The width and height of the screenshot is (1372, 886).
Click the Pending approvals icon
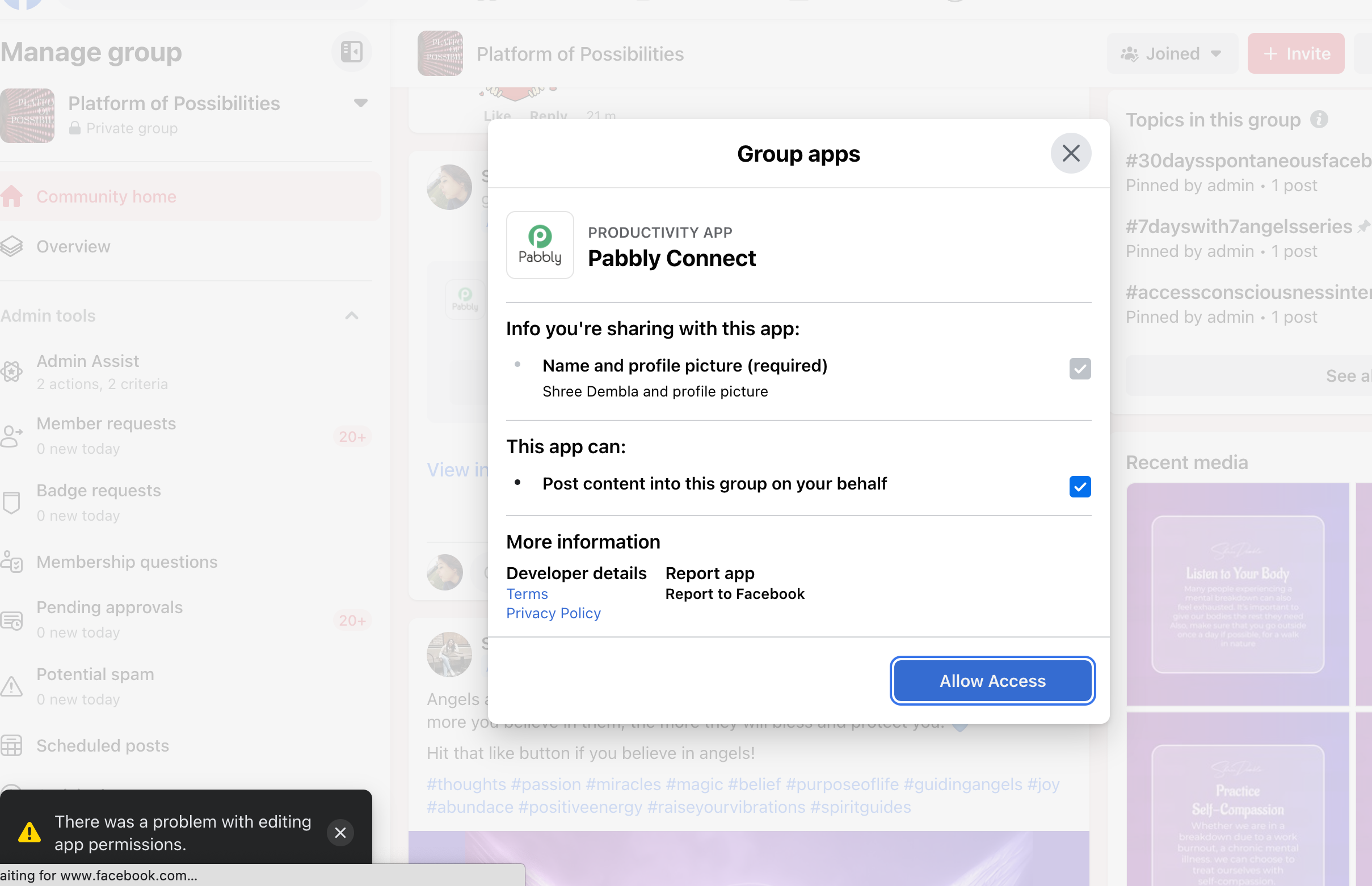tap(11, 620)
